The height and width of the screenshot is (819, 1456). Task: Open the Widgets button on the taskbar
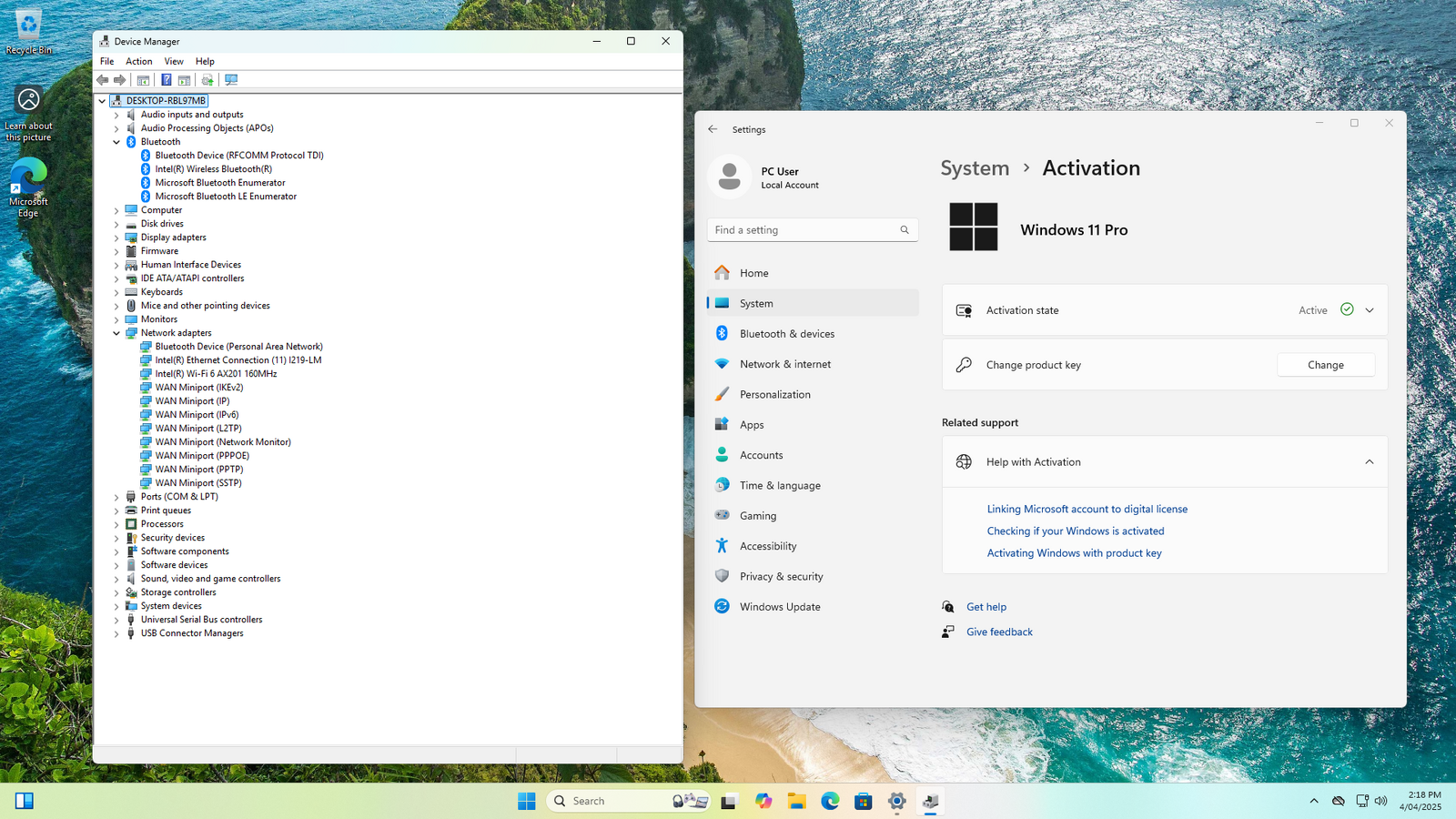25,801
